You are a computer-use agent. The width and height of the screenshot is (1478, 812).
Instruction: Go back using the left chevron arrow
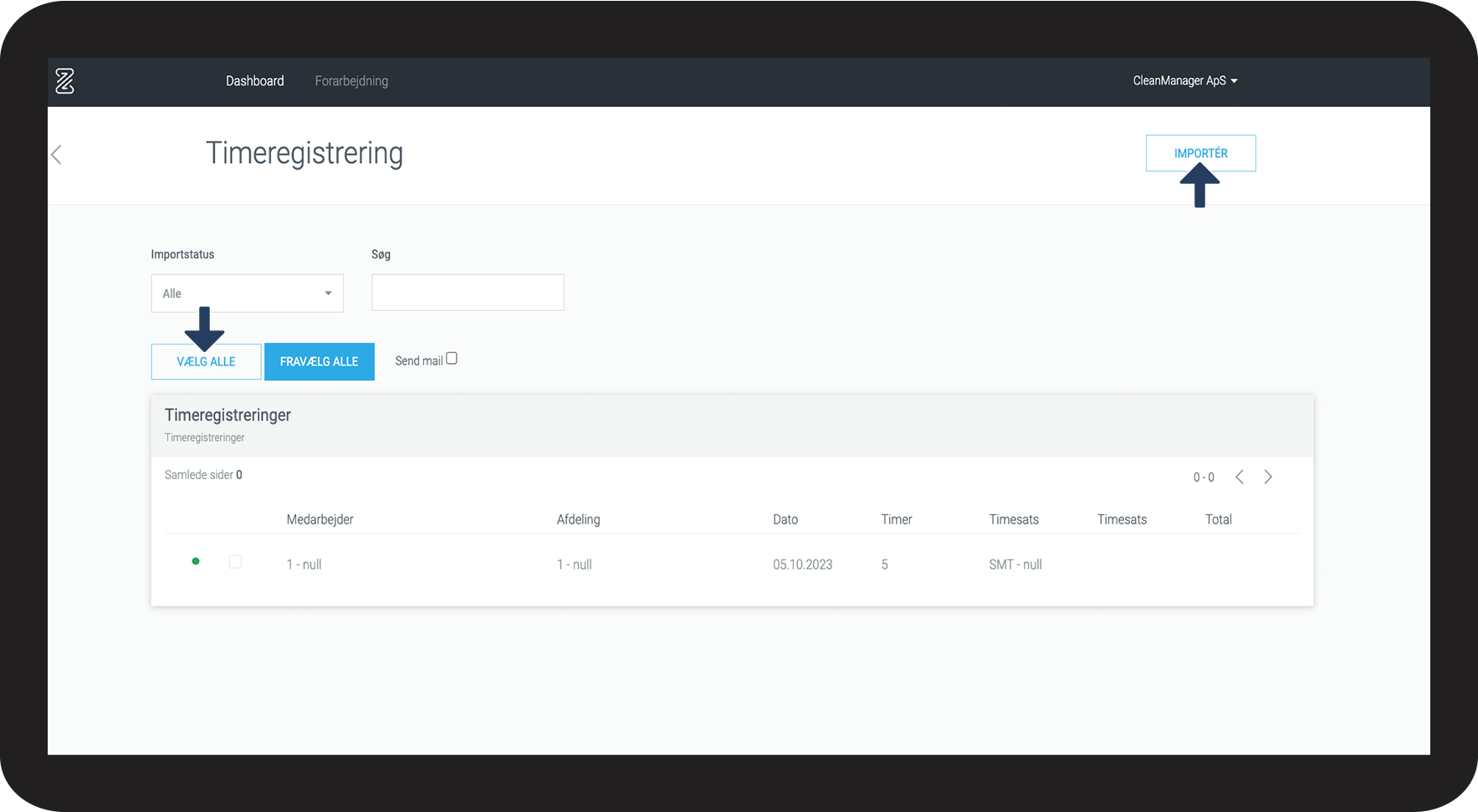(56, 155)
